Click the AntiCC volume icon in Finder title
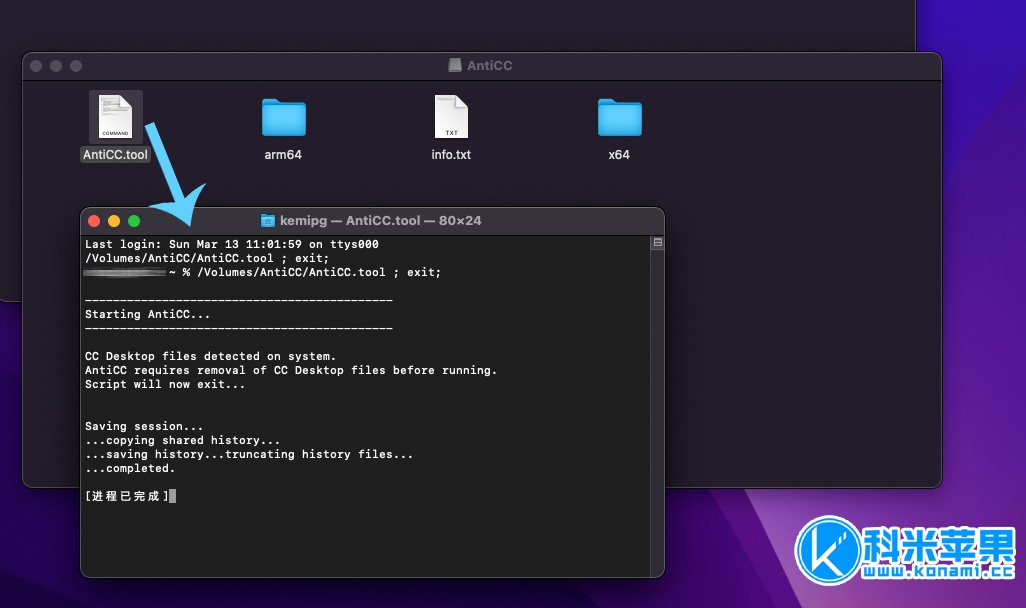Viewport: 1026px width, 608px height. coord(455,65)
